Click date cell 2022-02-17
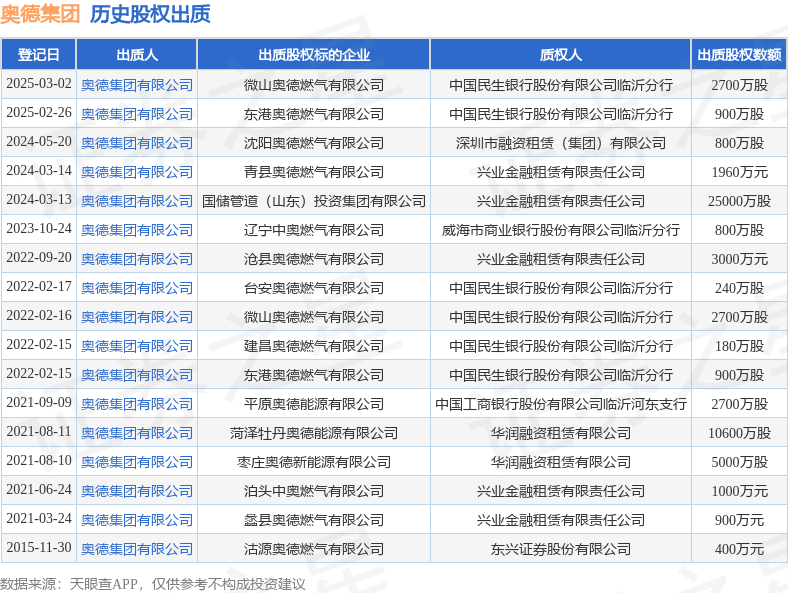This screenshot has width=788, height=593. click(39, 286)
